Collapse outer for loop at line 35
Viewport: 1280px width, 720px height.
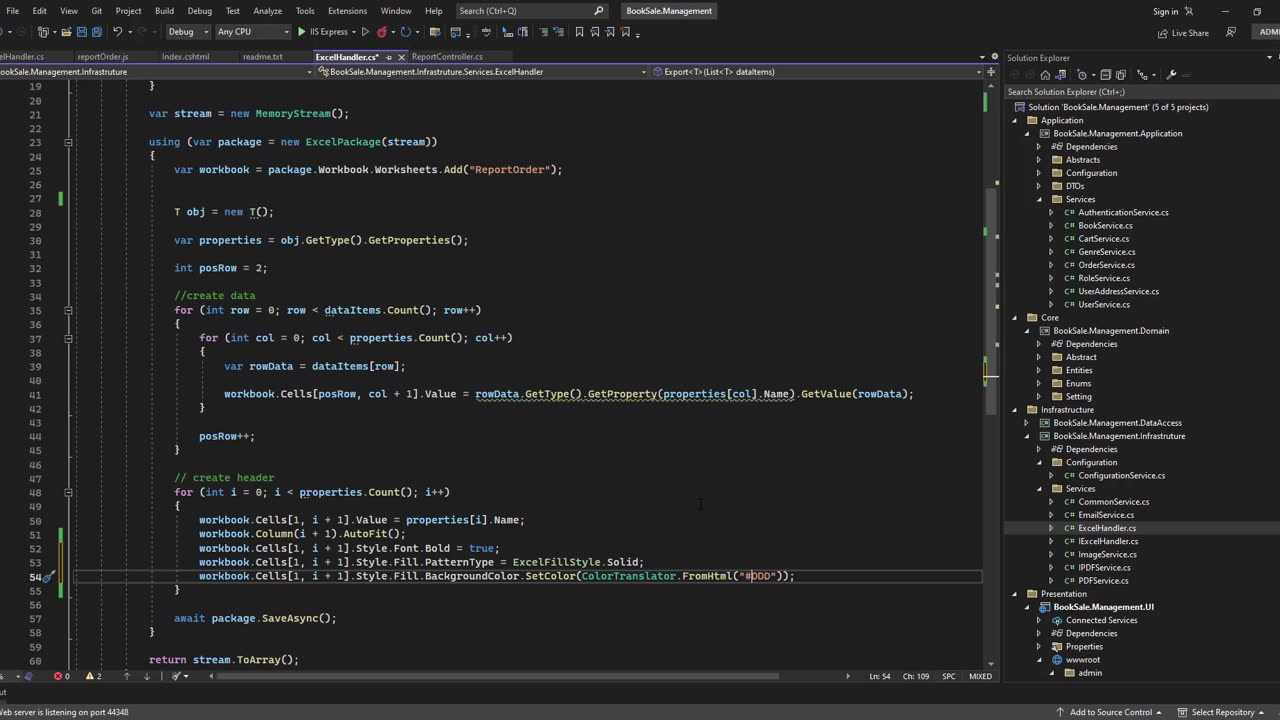tap(68, 310)
